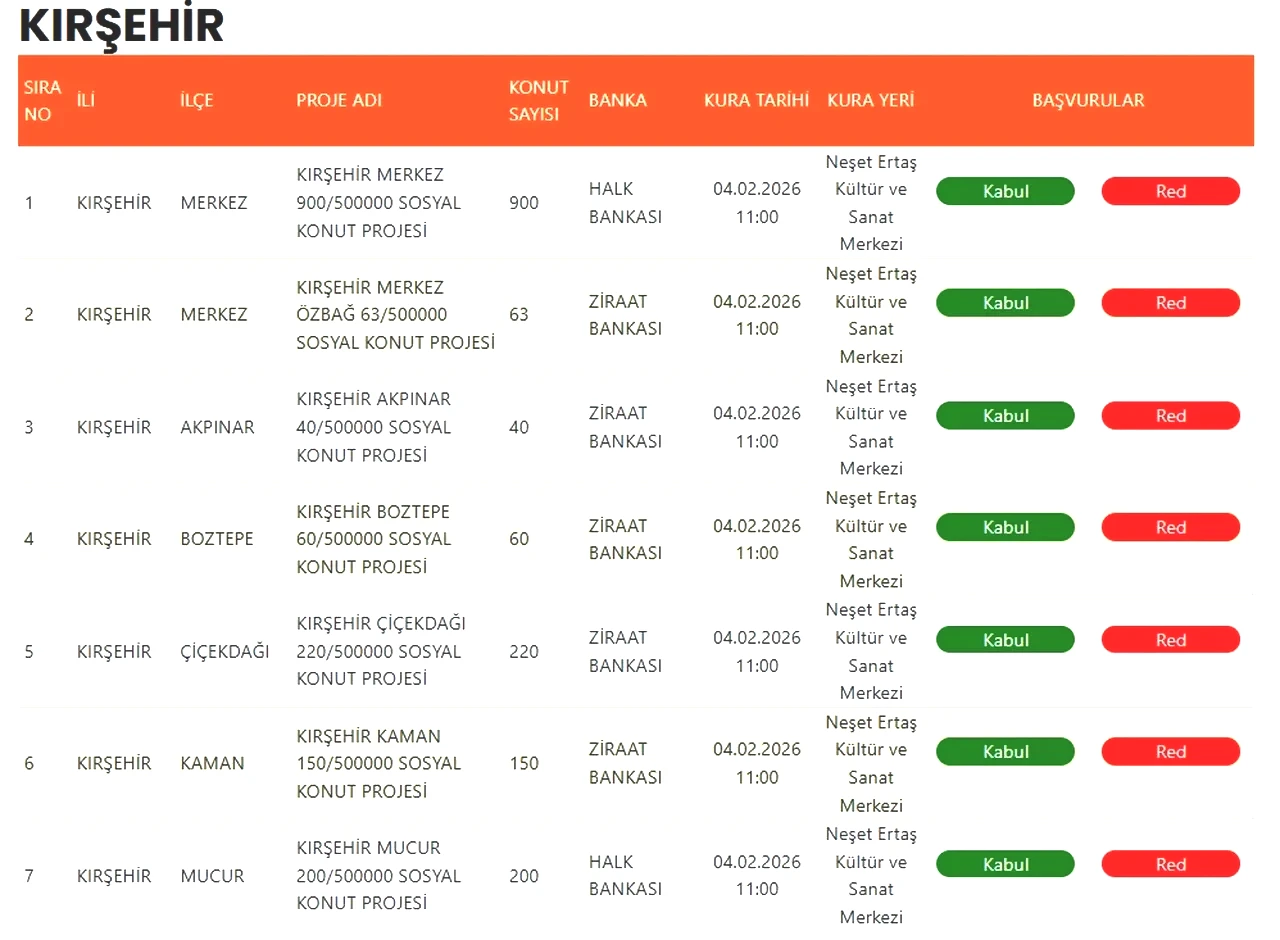Click the KURA TARİHİ column header
The height and width of the screenshot is (940, 1280).
(756, 100)
